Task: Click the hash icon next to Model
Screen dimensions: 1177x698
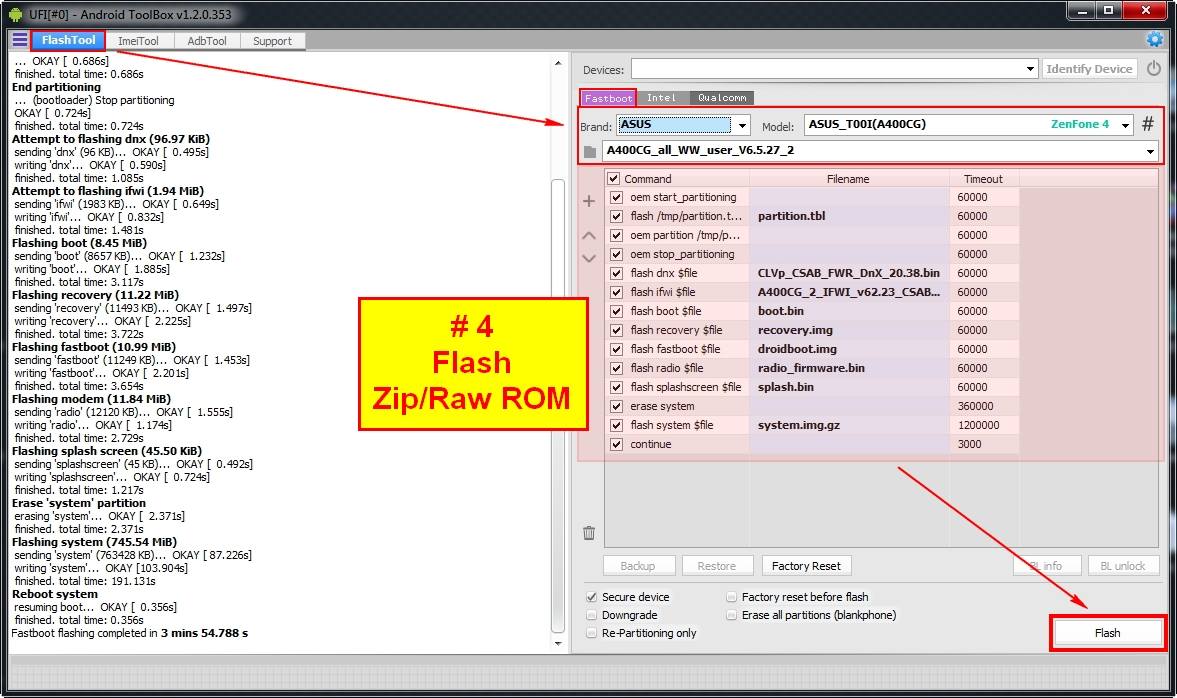Action: pos(1148,124)
